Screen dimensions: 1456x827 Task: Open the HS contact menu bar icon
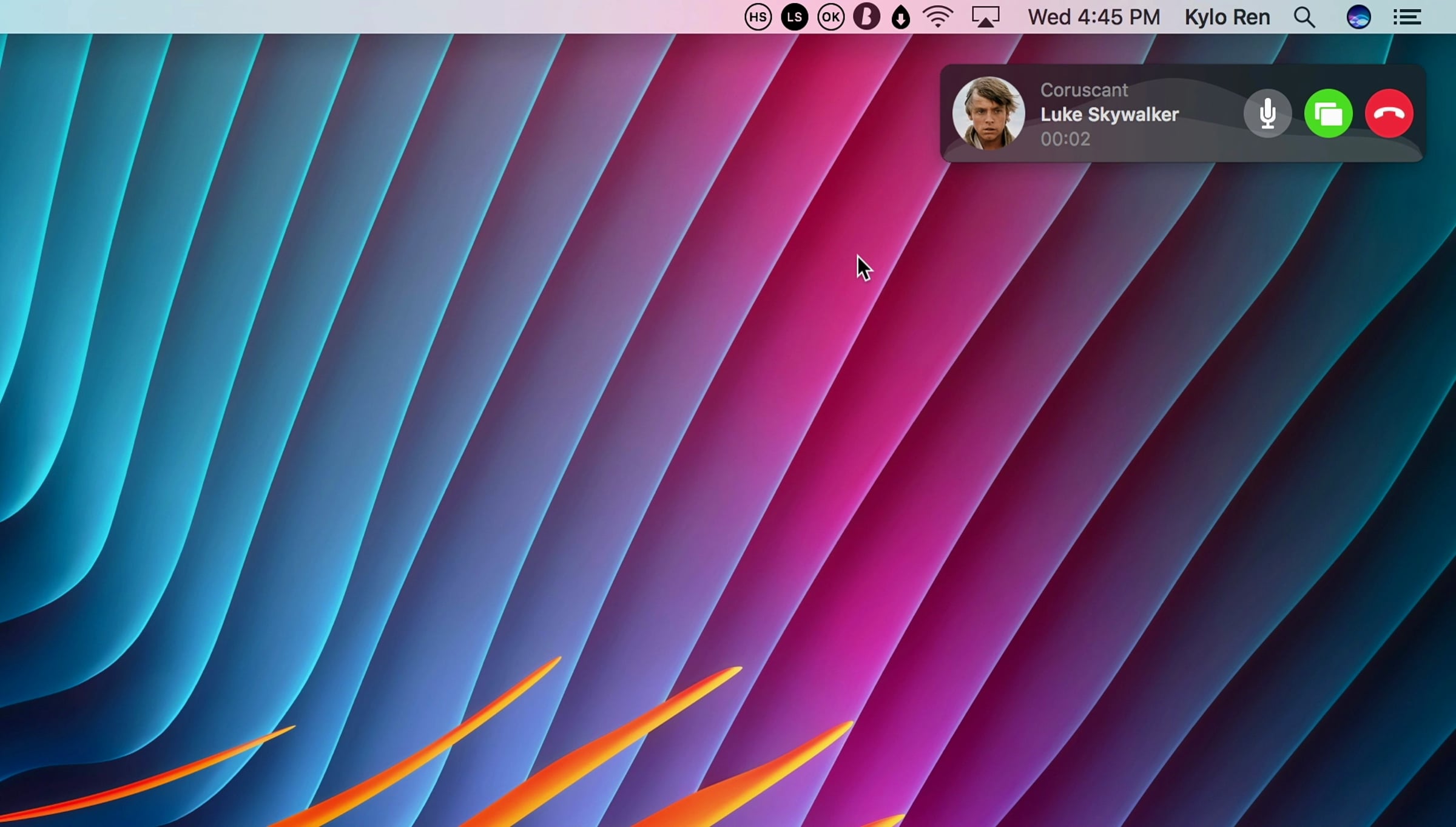tap(758, 17)
